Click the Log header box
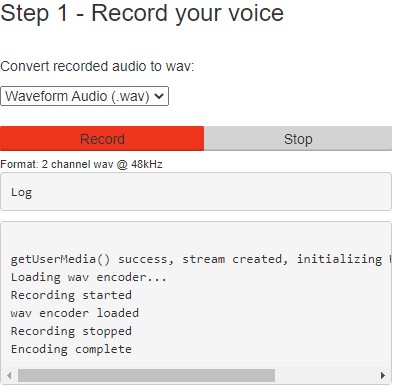Viewport: 394px width, 390px height. click(x=196, y=192)
